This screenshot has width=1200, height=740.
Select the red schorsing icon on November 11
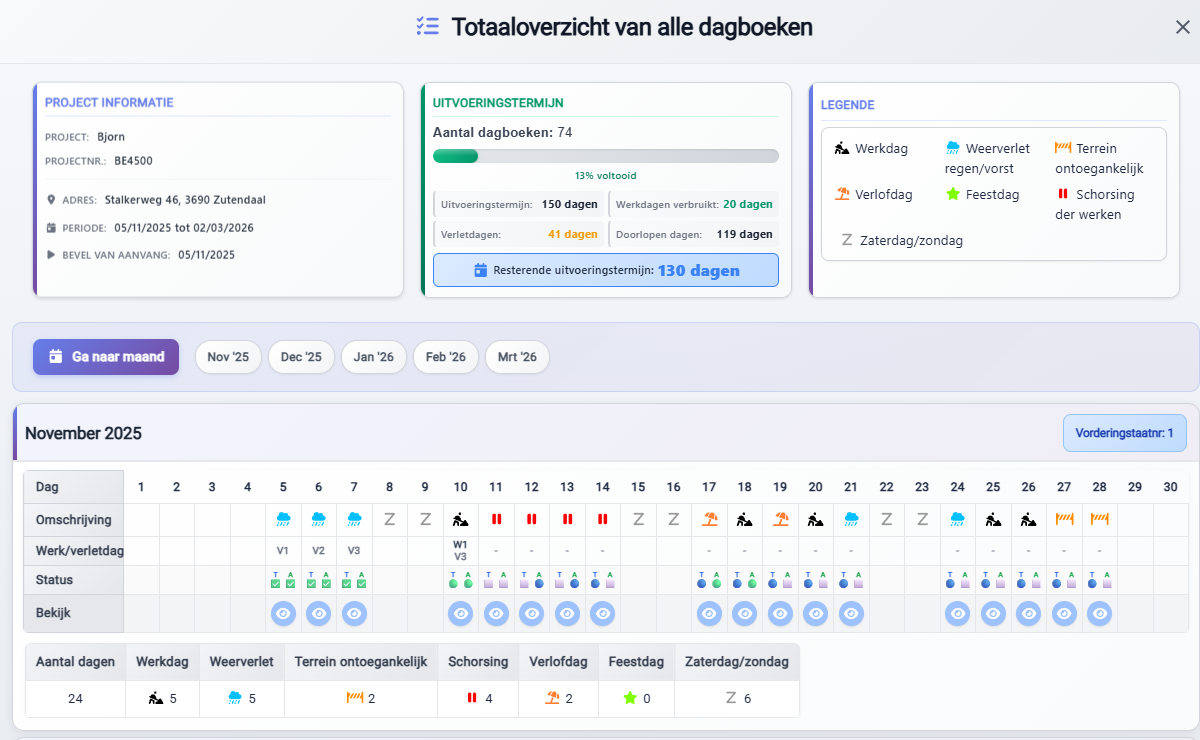click(496, 519)
